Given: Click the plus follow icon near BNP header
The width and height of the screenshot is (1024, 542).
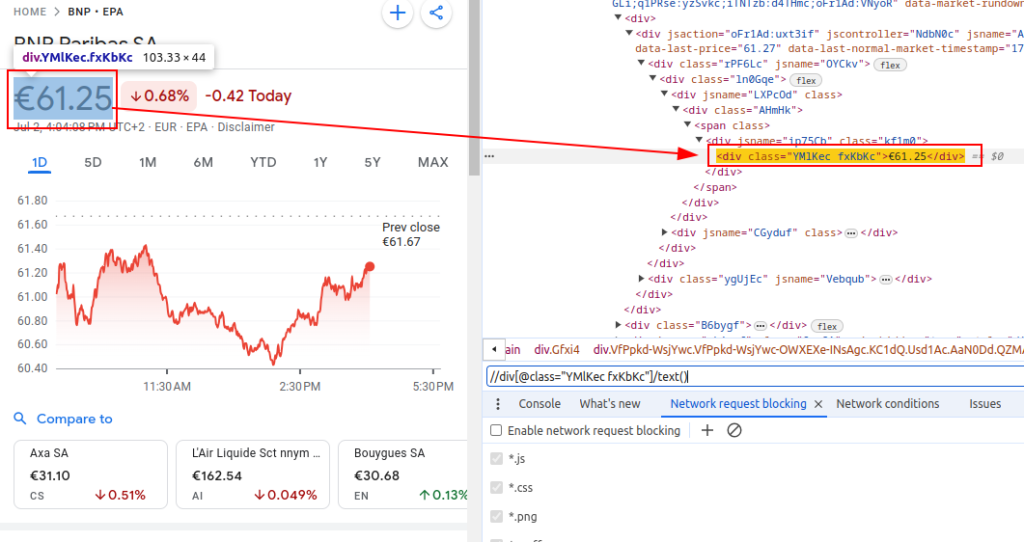Looking at the screenshot, I should click(x=397, y=12).
